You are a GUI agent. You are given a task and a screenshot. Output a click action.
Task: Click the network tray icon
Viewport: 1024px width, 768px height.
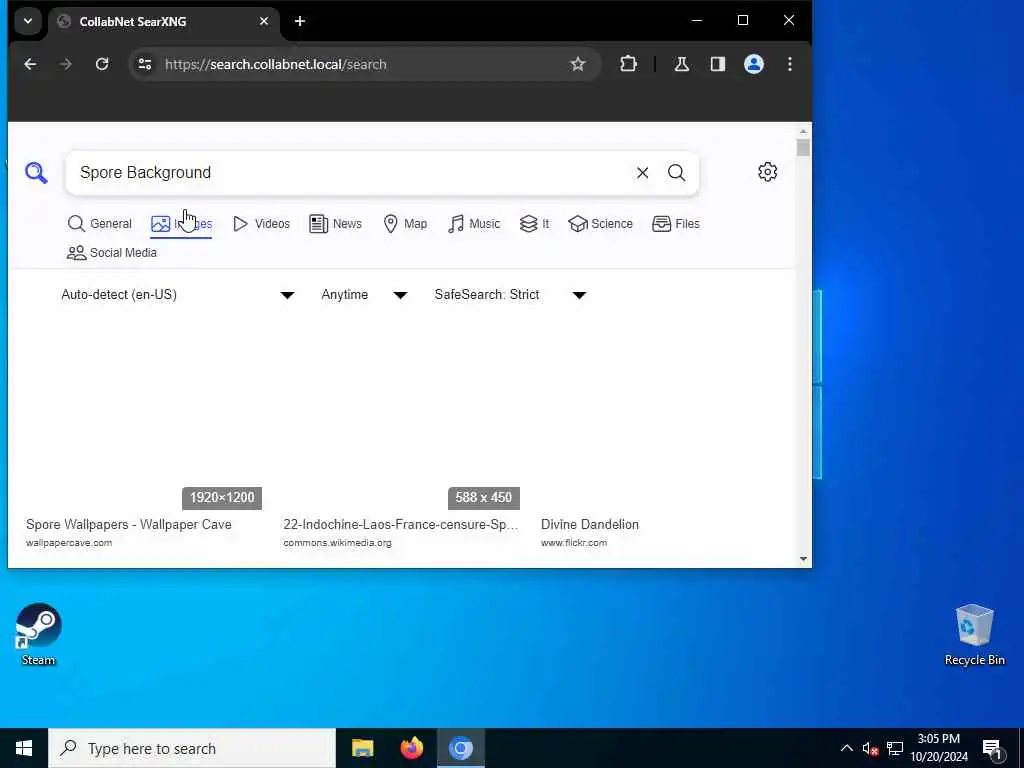(x=895, y=748)
